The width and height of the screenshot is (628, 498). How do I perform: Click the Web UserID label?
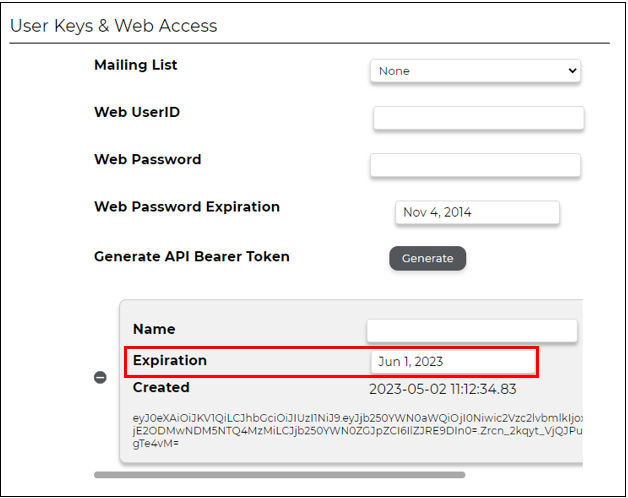137,112
